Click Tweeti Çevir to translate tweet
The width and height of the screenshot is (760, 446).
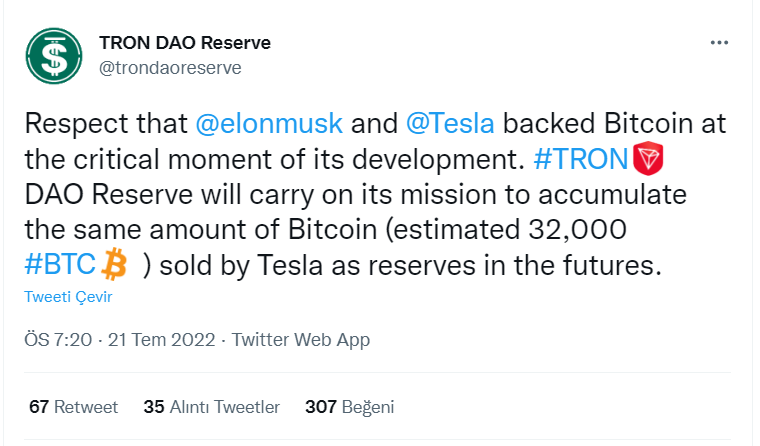coord(68,297)
